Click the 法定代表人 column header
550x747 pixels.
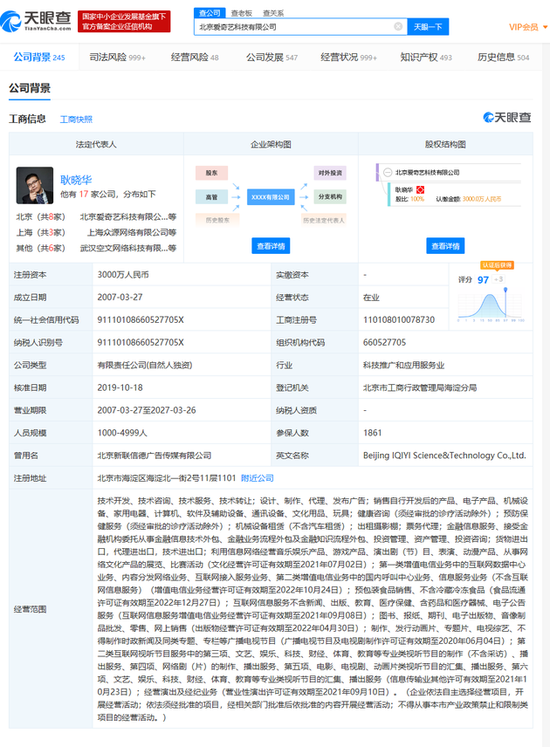coord(96,144)
